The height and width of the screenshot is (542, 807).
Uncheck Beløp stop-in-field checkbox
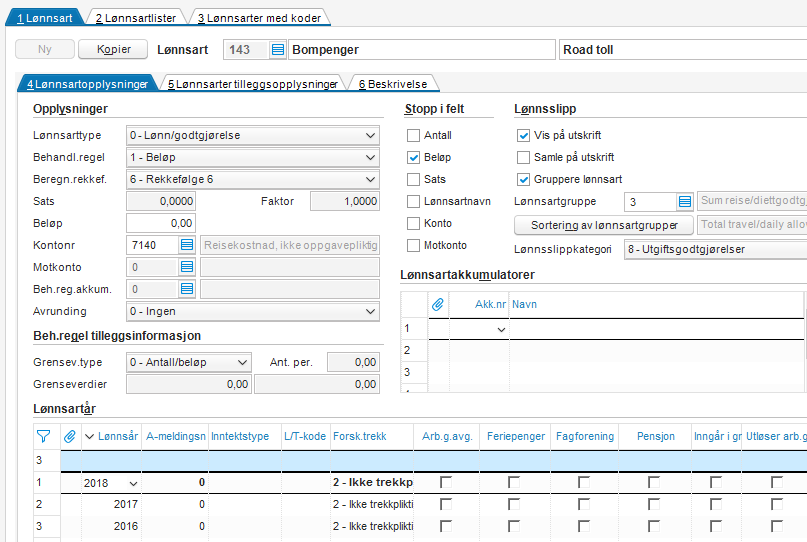pyautogui.click(x=413, y=158)
